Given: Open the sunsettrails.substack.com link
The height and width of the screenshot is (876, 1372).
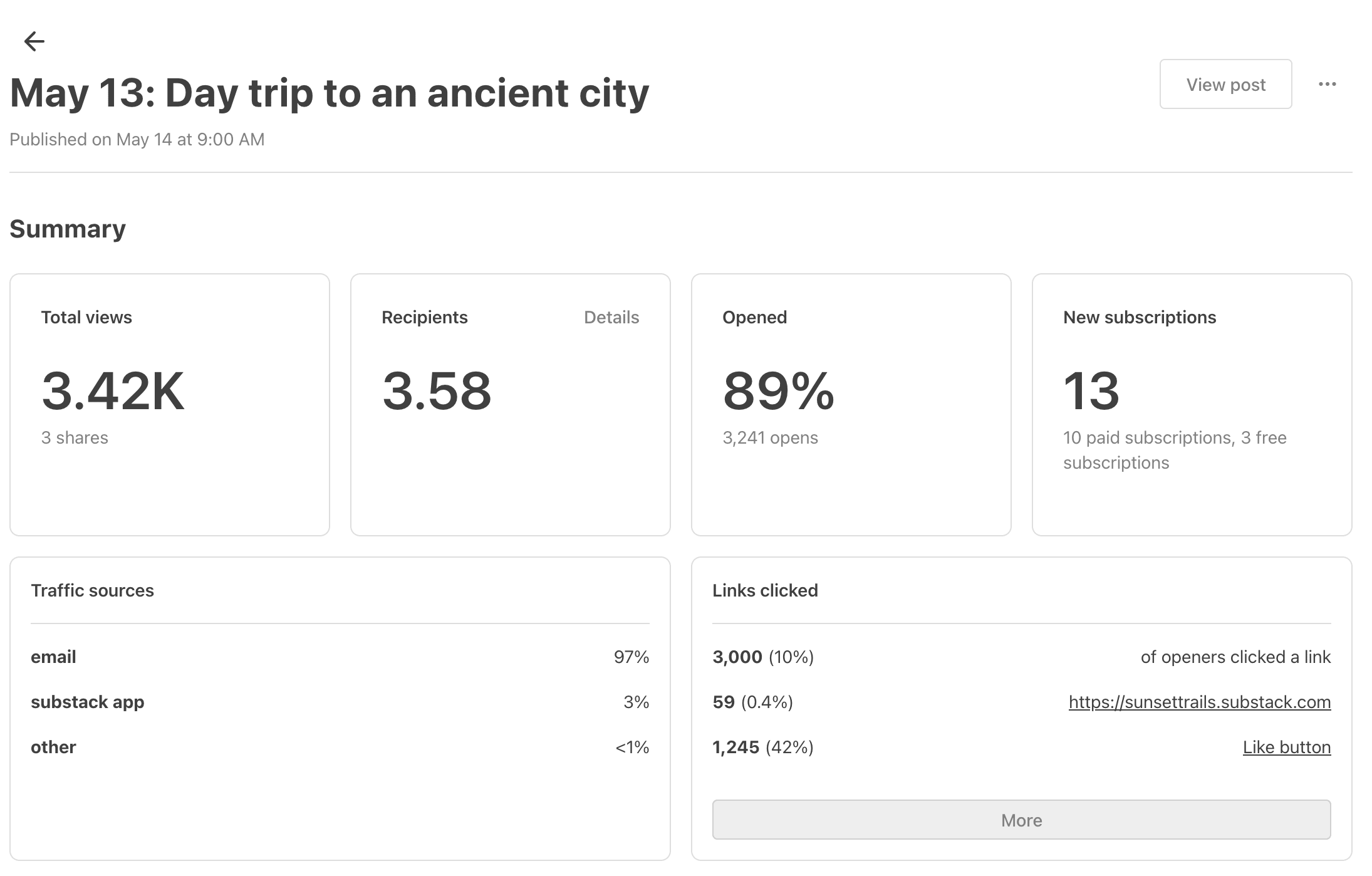Looking at the screenshot, I should tap(1199, 702).
